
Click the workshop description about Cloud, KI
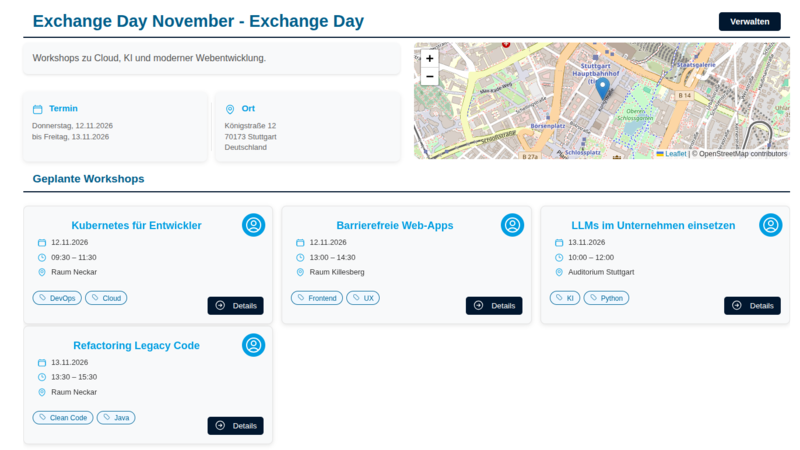pyautogui.click(x=149, y=58)
